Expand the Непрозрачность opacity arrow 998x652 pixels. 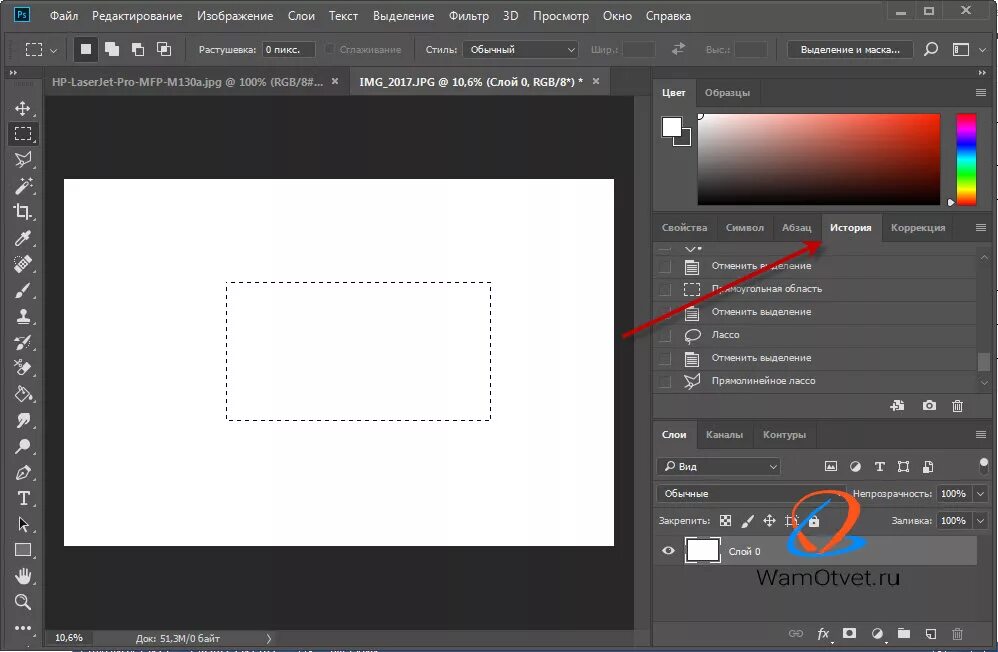[x=981, y=493]
